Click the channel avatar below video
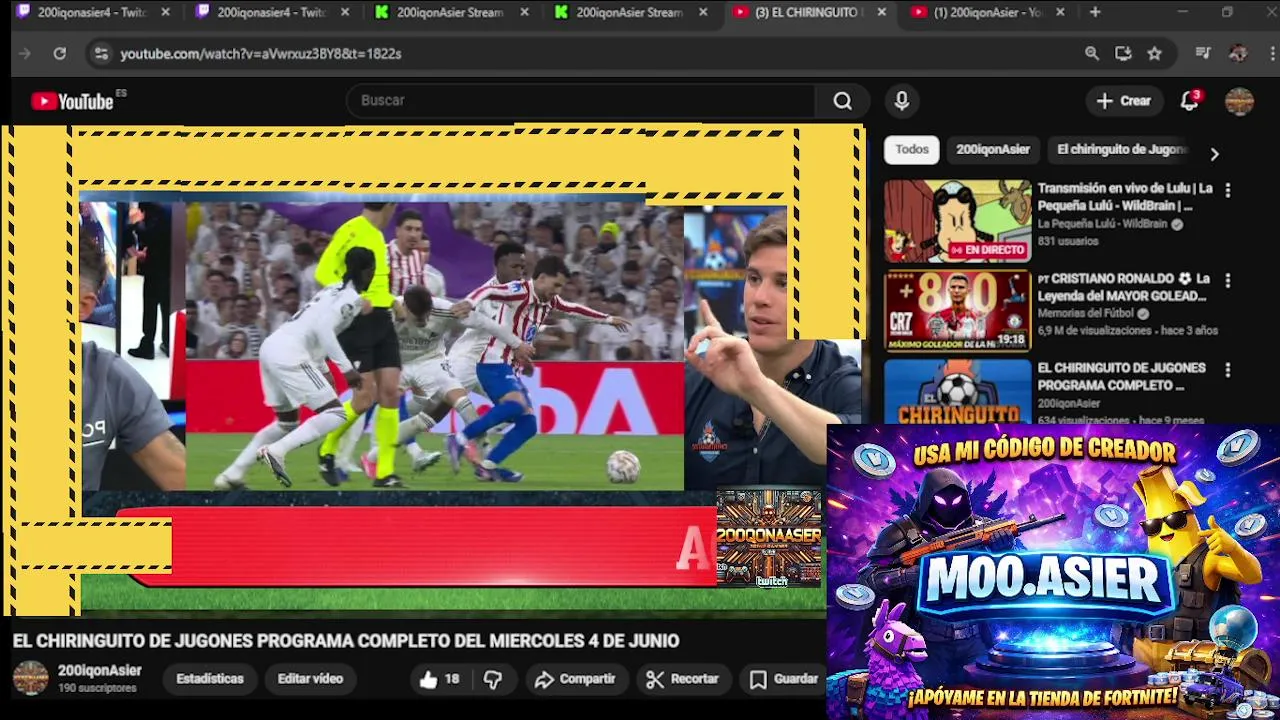Screen dimensions: 1280x720 (30, 679)
